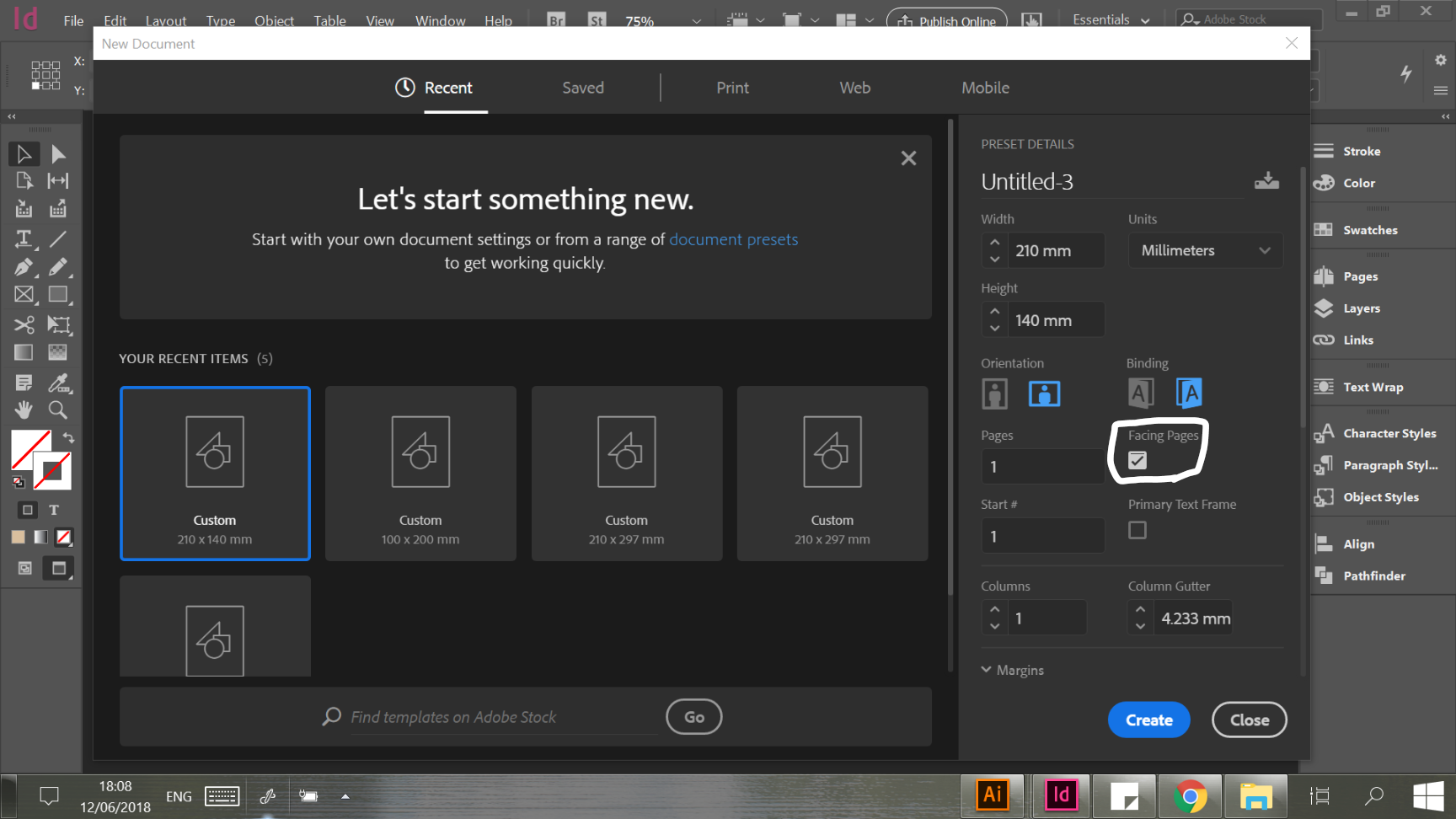
Task: Switch to the Mobile tab
Action: pyautogui.click(x=986, y=88)
